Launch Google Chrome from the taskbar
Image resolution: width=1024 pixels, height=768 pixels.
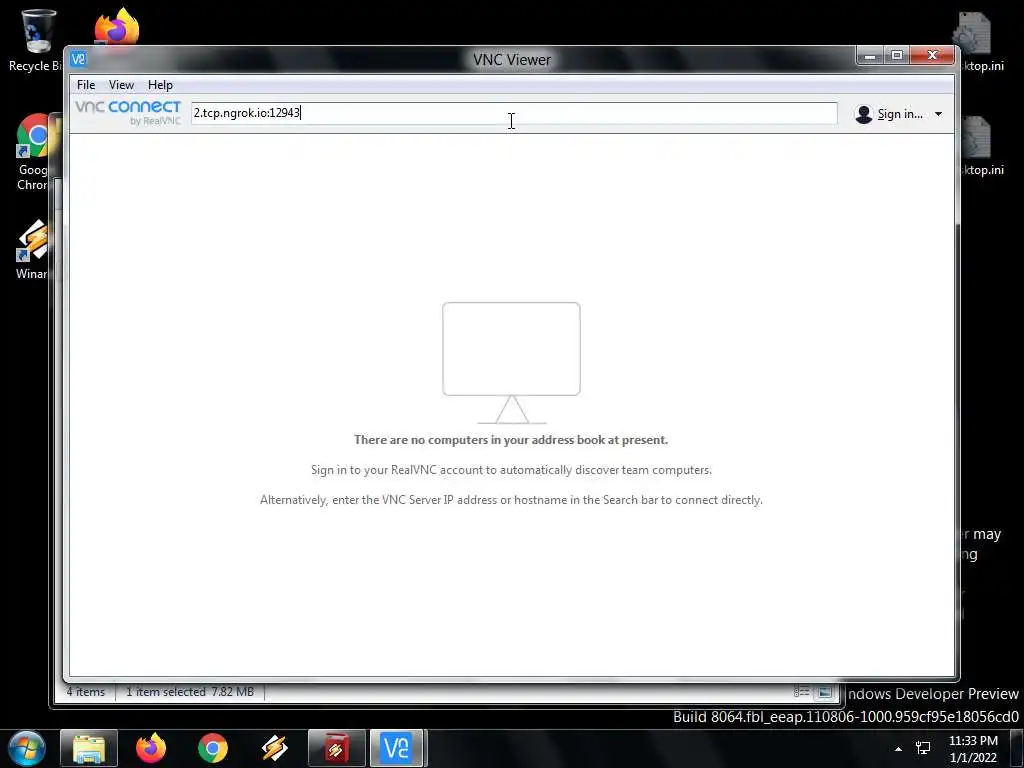213,748
